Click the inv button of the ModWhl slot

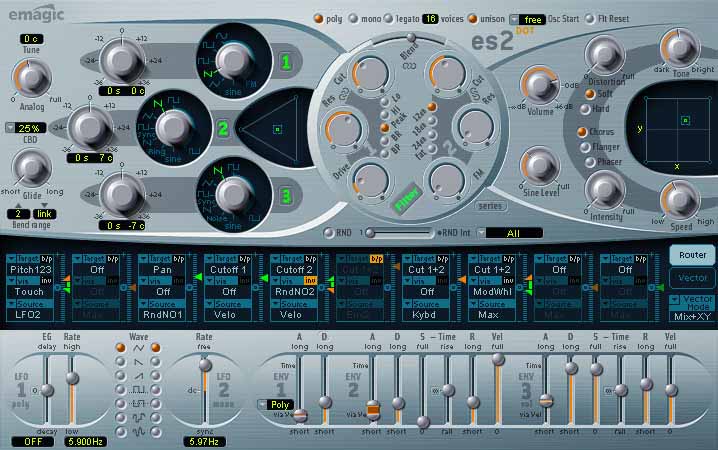pyautogui.click(x=508, y=281)
